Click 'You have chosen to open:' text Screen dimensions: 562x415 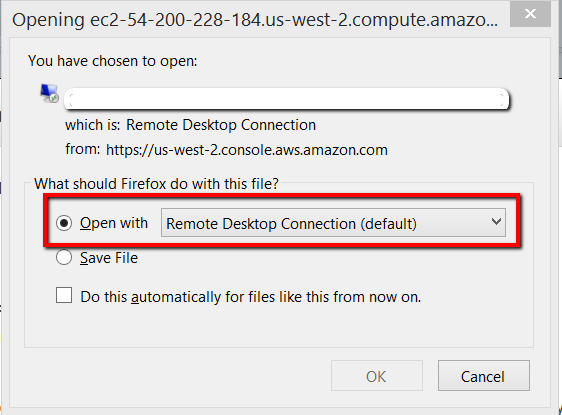(113, 61)
